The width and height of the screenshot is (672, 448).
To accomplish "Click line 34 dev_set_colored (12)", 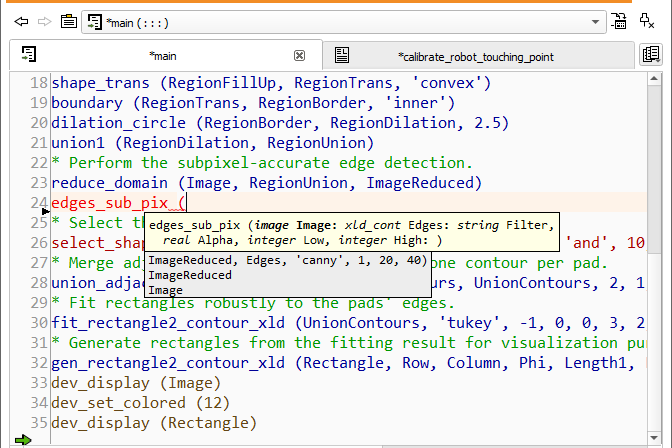I will [x=141, y=403].
